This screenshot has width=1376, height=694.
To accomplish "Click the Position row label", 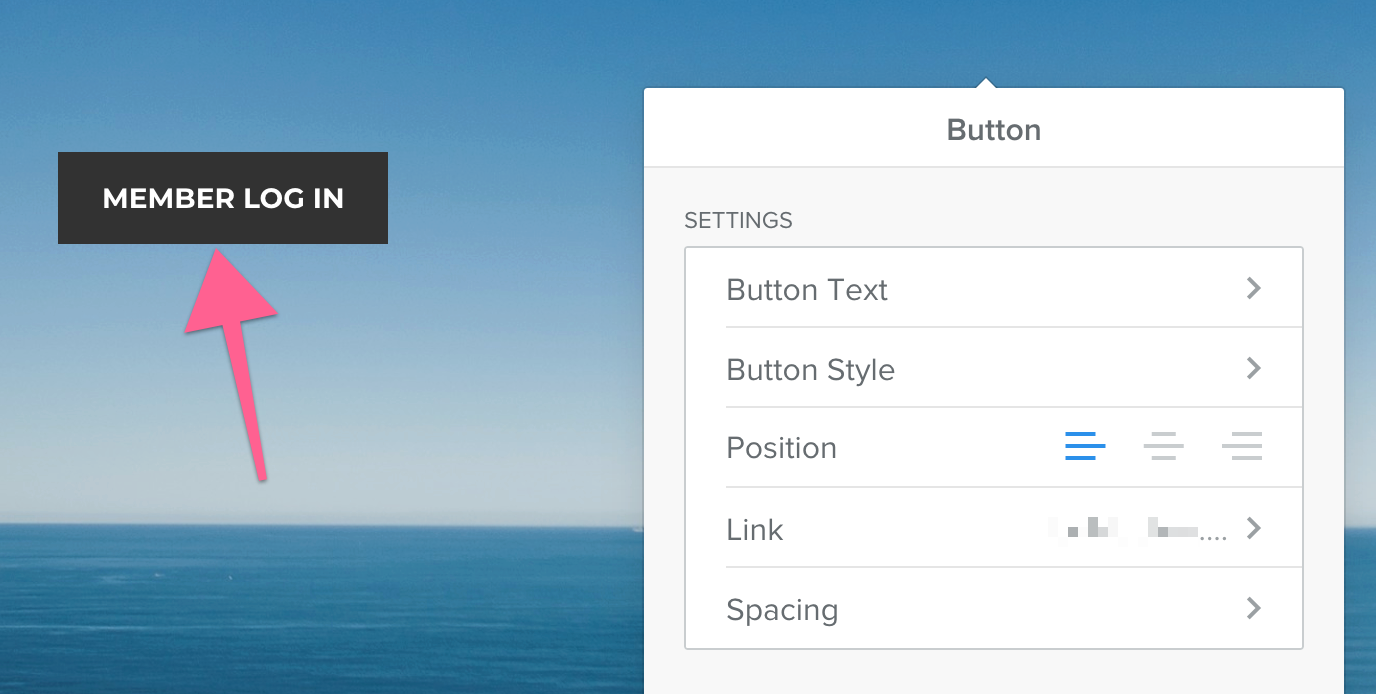I will 781,448.
